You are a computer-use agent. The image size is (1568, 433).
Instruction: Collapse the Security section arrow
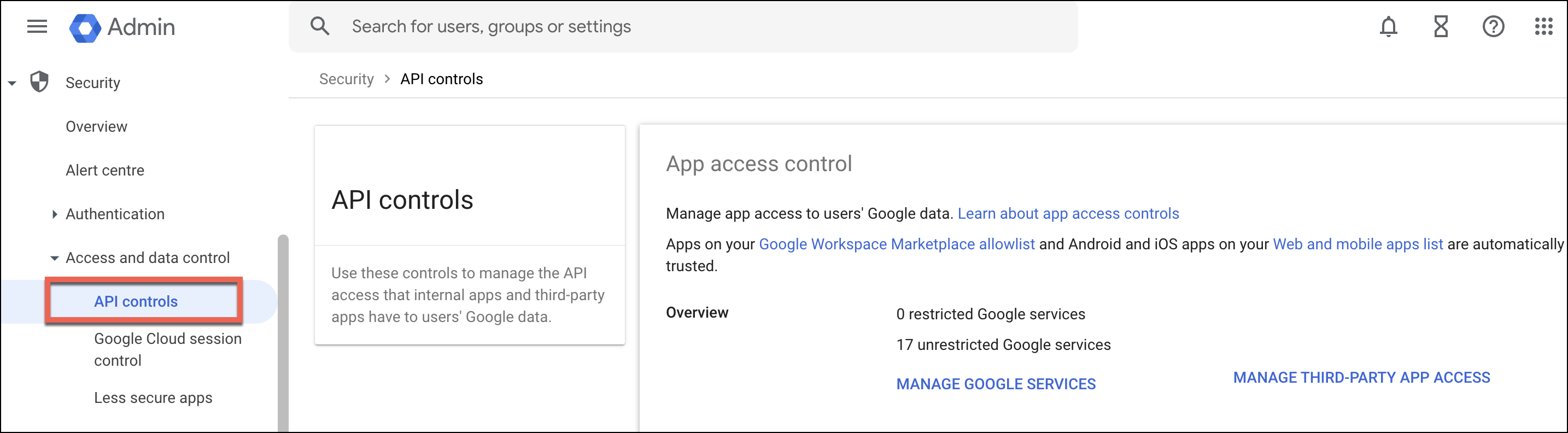click(12, 84)
